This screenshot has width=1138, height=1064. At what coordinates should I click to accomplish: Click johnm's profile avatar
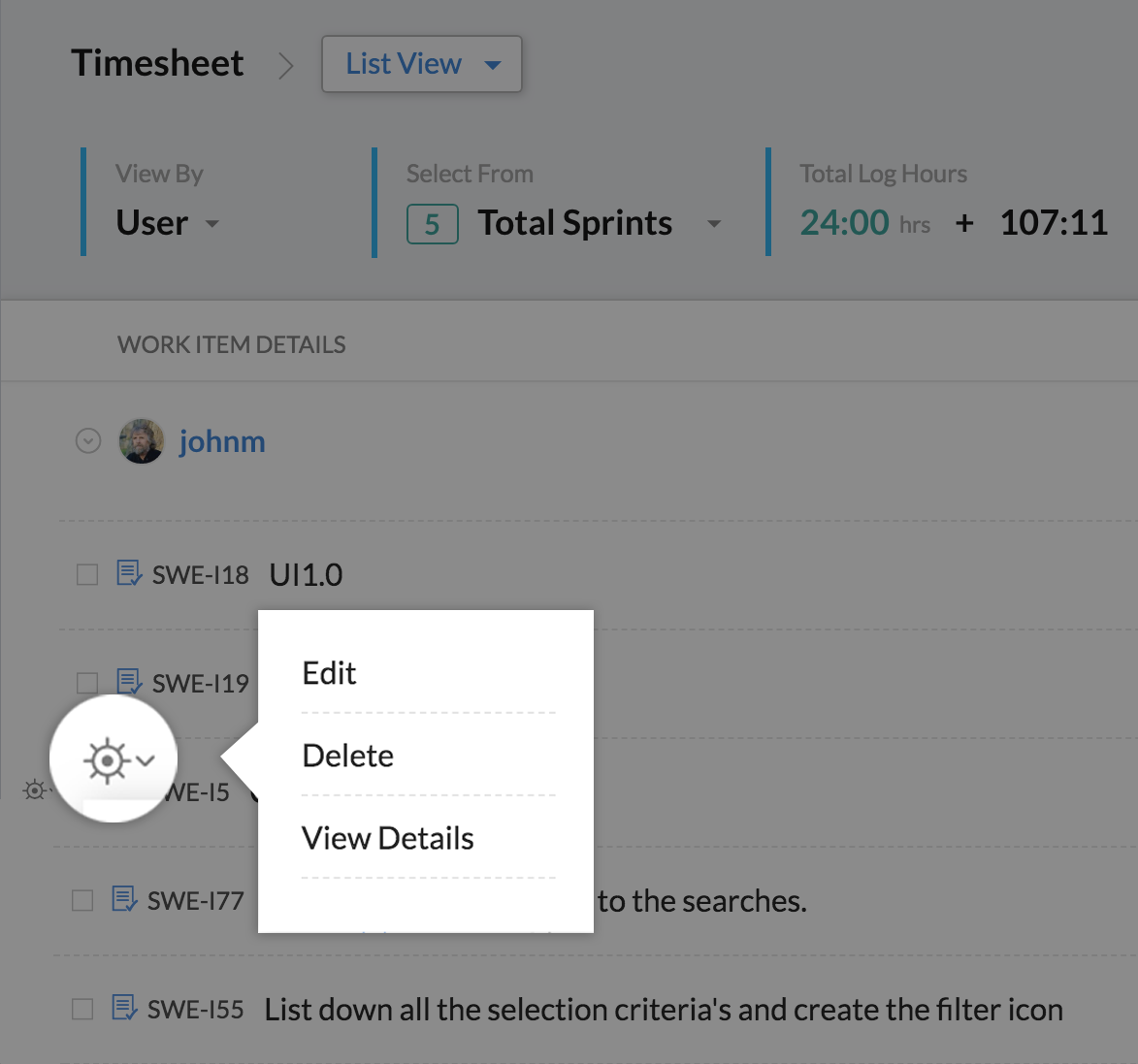pyautogui.click(x=142, y=441)
